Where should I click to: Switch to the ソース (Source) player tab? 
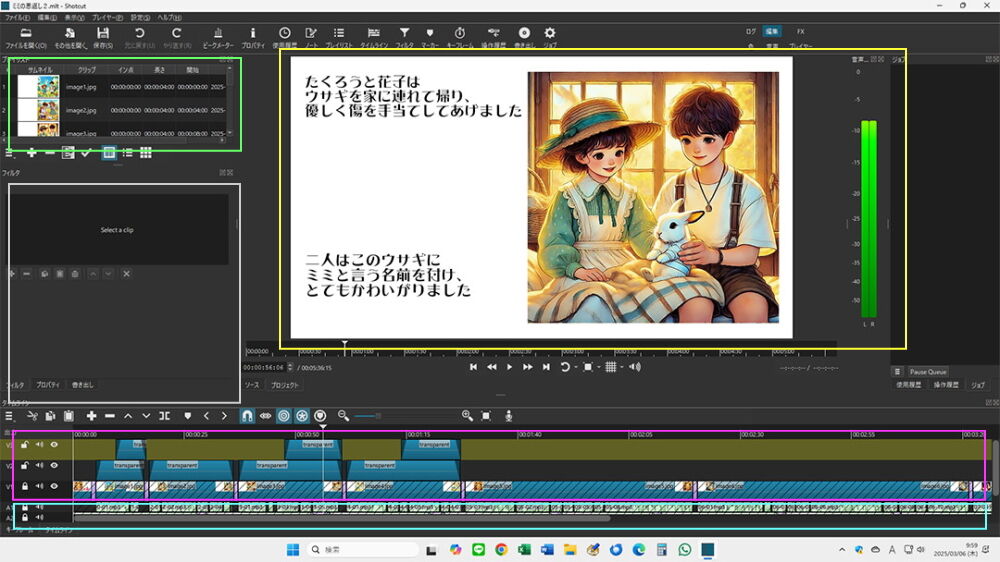click(x=252, y=385)
